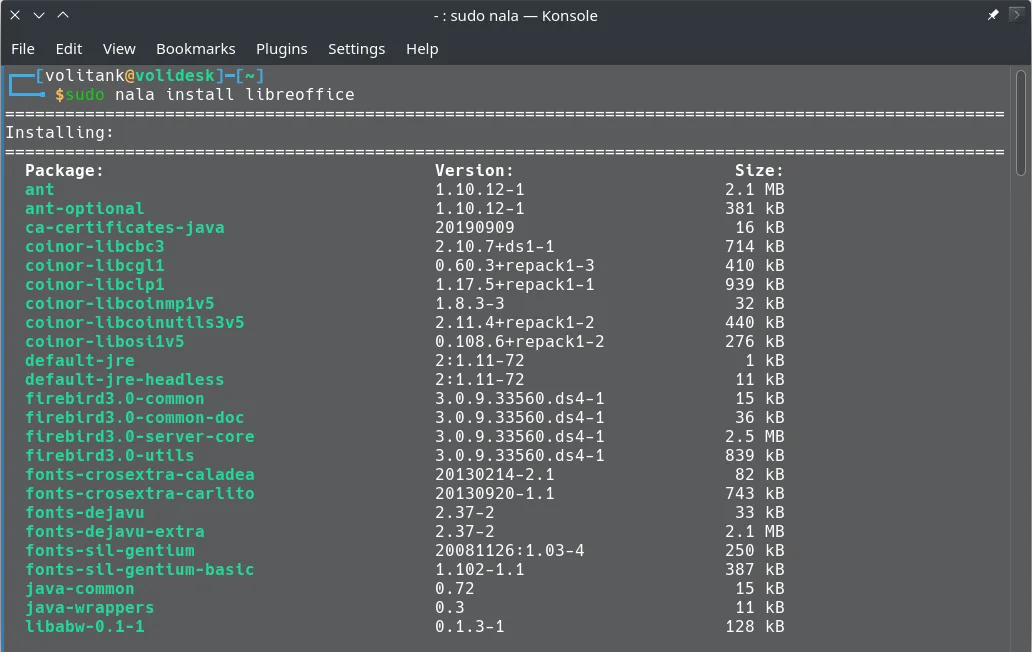1032x652 pixels.
Task: Click version '1.8.3-3'
Action: pyautogui.click(x=469, y=304)
